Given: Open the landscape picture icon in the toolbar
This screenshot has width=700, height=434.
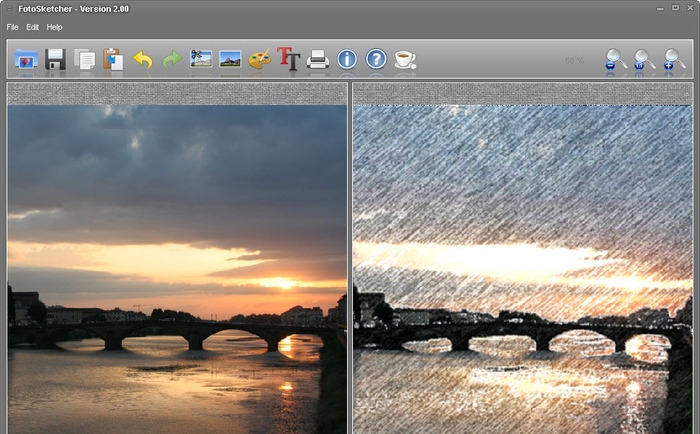Looking at the screenshot, I should pos(230,59).
